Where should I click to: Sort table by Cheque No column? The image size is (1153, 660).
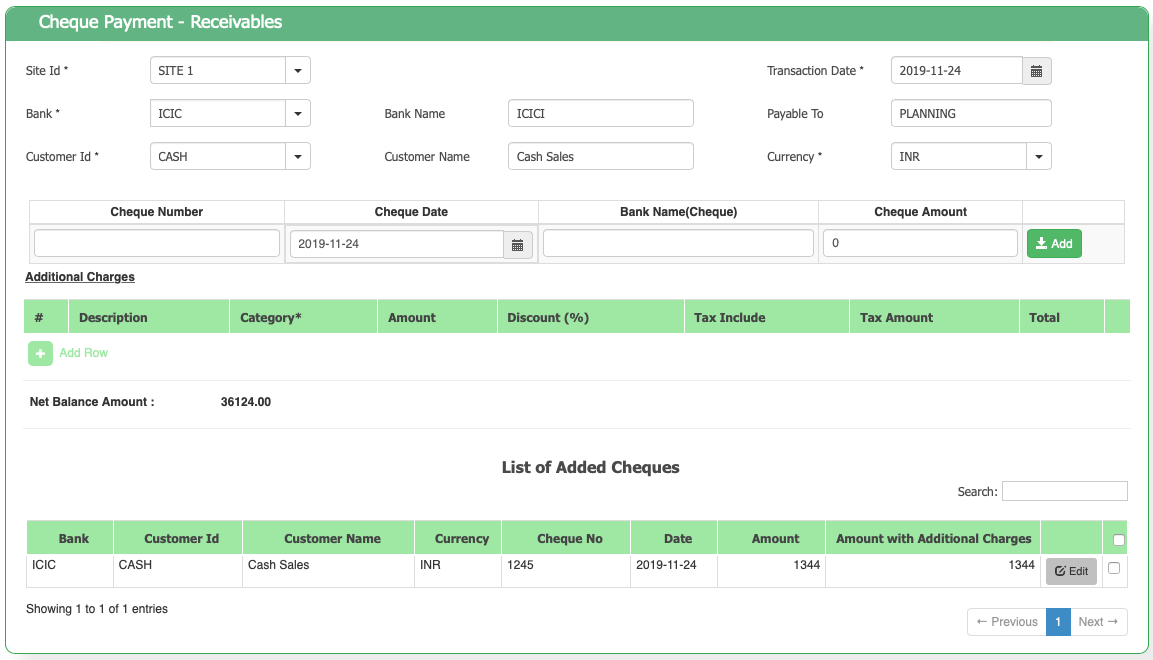click(569, 538)
